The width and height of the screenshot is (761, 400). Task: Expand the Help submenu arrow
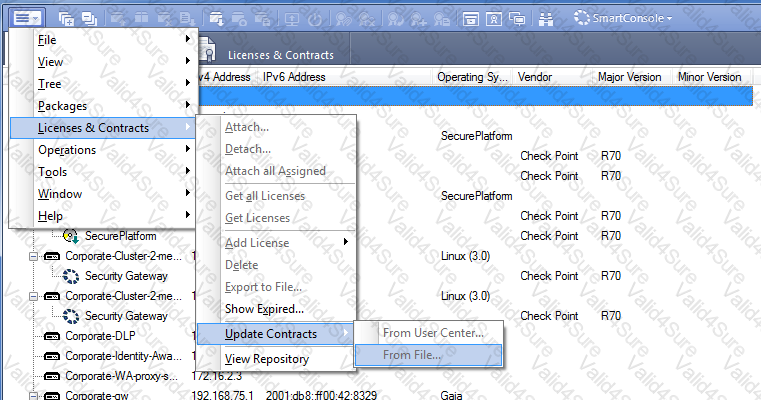click(x=188, y=215)
